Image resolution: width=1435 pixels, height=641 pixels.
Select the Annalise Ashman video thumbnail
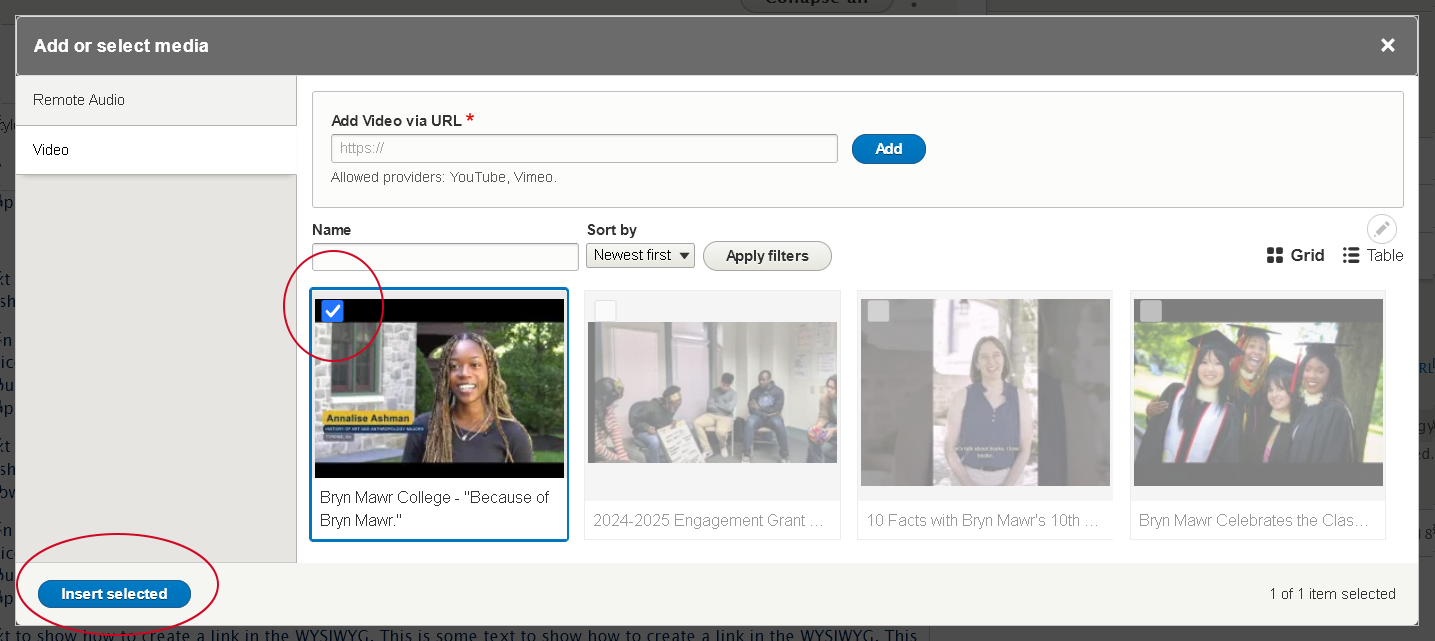(439, 388)
